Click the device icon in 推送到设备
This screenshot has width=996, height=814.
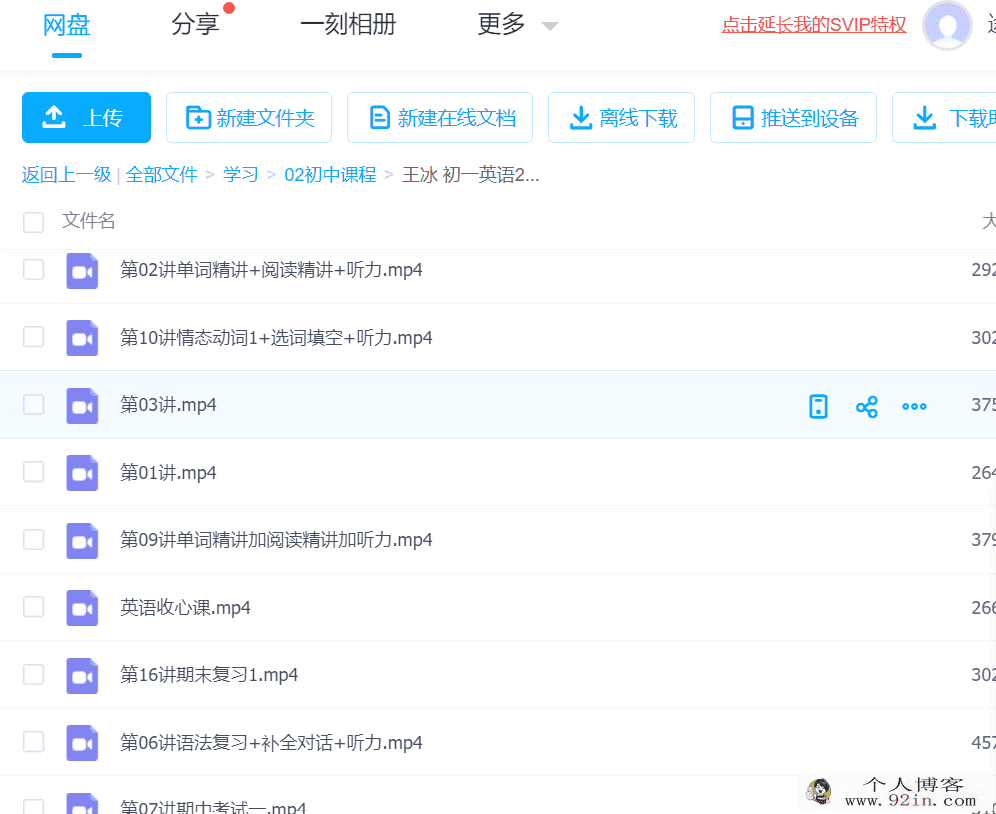743,118
